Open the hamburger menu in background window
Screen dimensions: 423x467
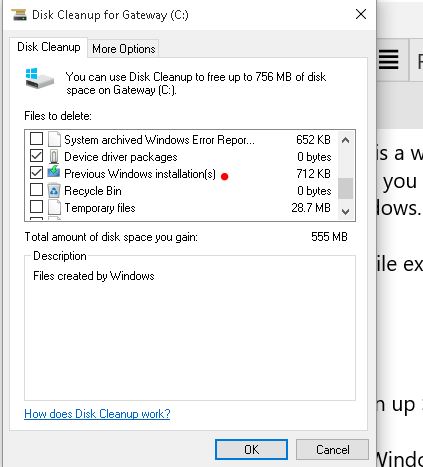(389, 59)
